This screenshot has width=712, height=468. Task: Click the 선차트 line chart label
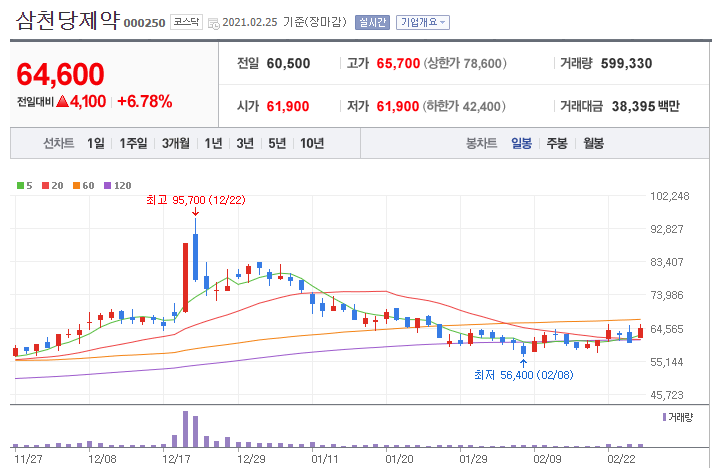[x=59, y=143]
